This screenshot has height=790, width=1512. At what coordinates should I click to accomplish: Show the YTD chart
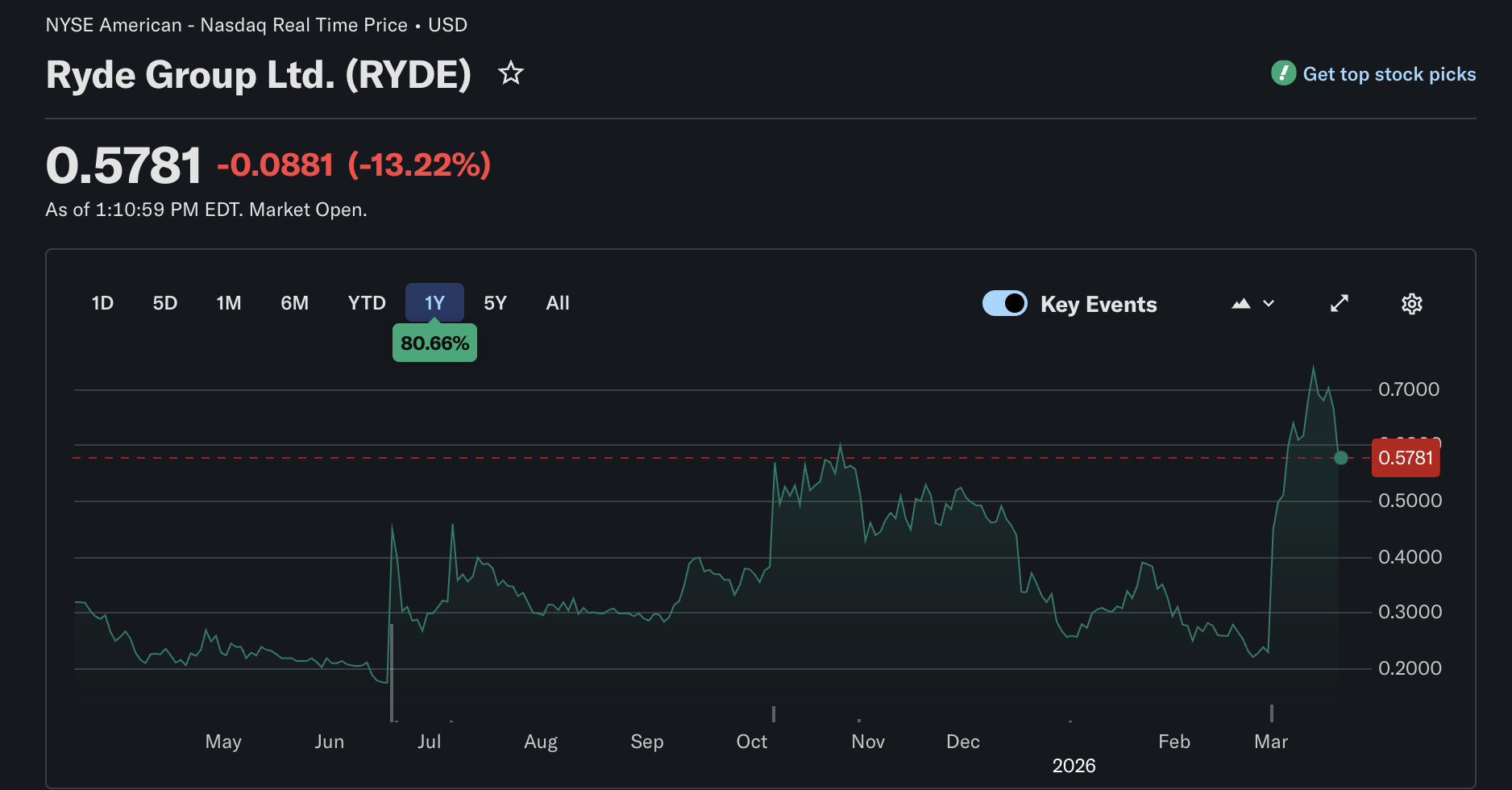pos(367,302)
